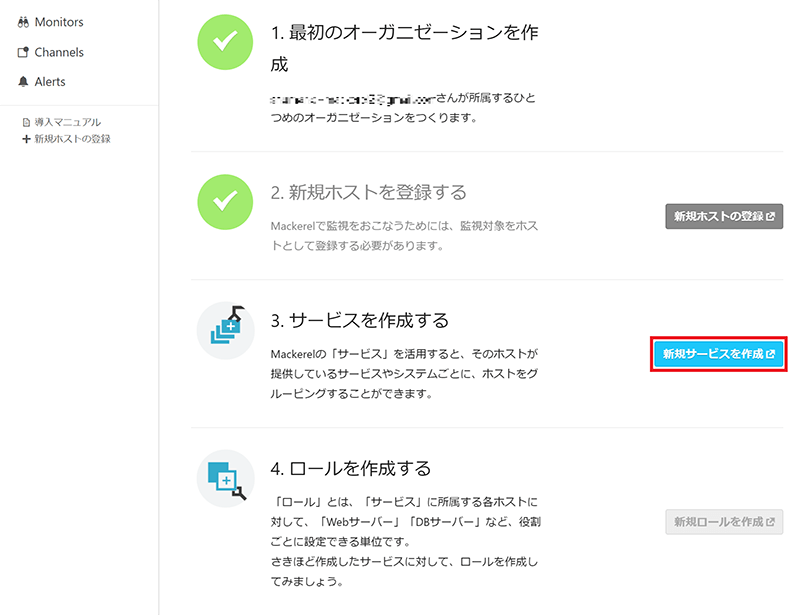The width and height of the screenshot is (800, 615).
Task: Click the green checkmark for step 1
Action: (225, 40)
